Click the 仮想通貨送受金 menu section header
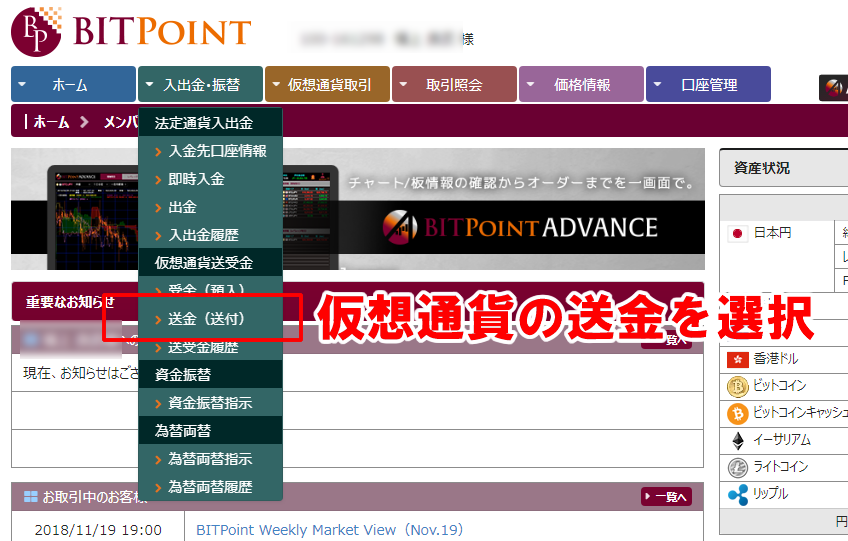Viewport: 848px width, 541px height. pos(210,263)
